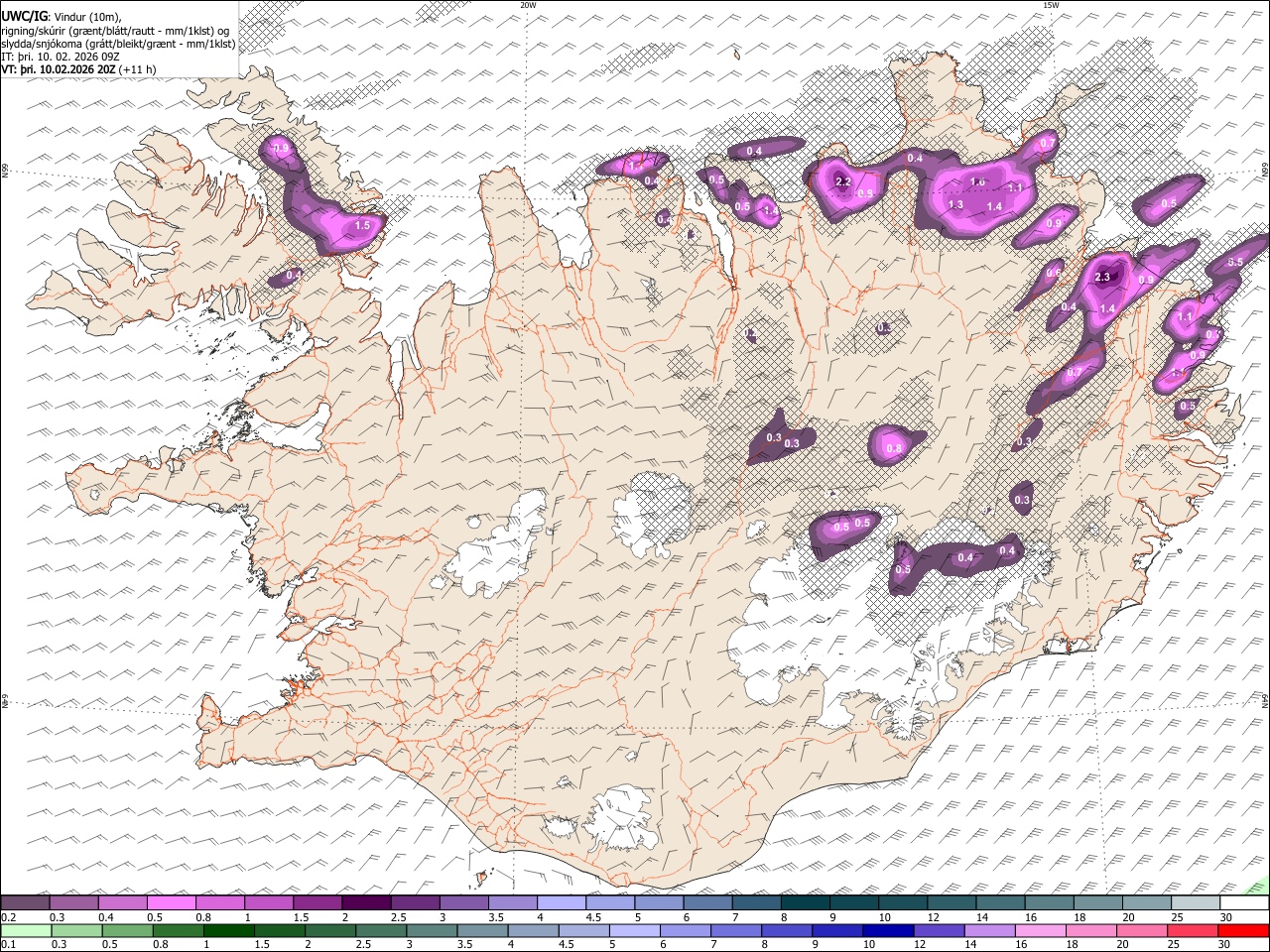Click the dark teal 8 swatch in upper legend

pyautogui.click(x=806, y=903)
